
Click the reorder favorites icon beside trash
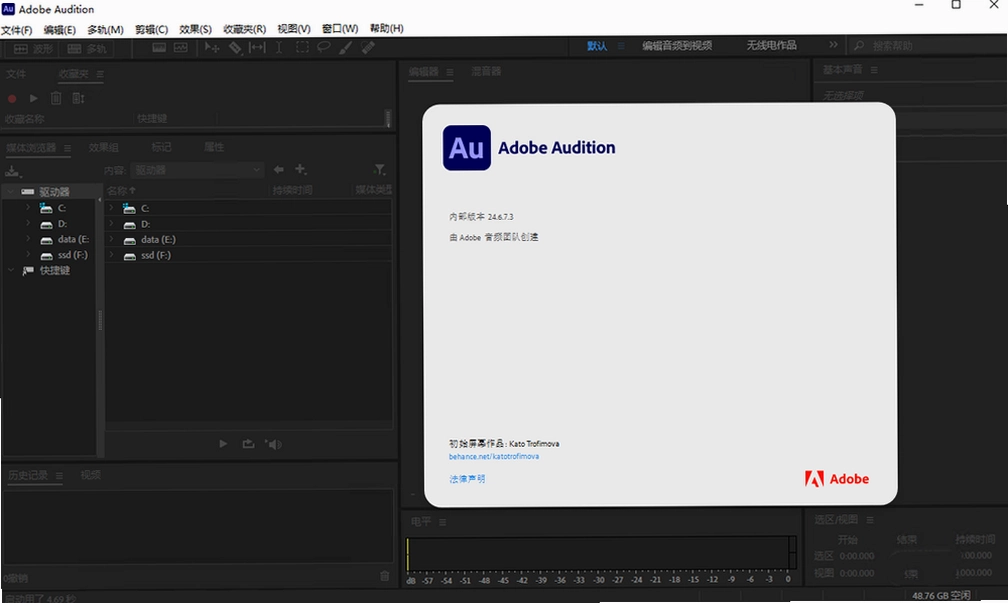tap(78, 98)
